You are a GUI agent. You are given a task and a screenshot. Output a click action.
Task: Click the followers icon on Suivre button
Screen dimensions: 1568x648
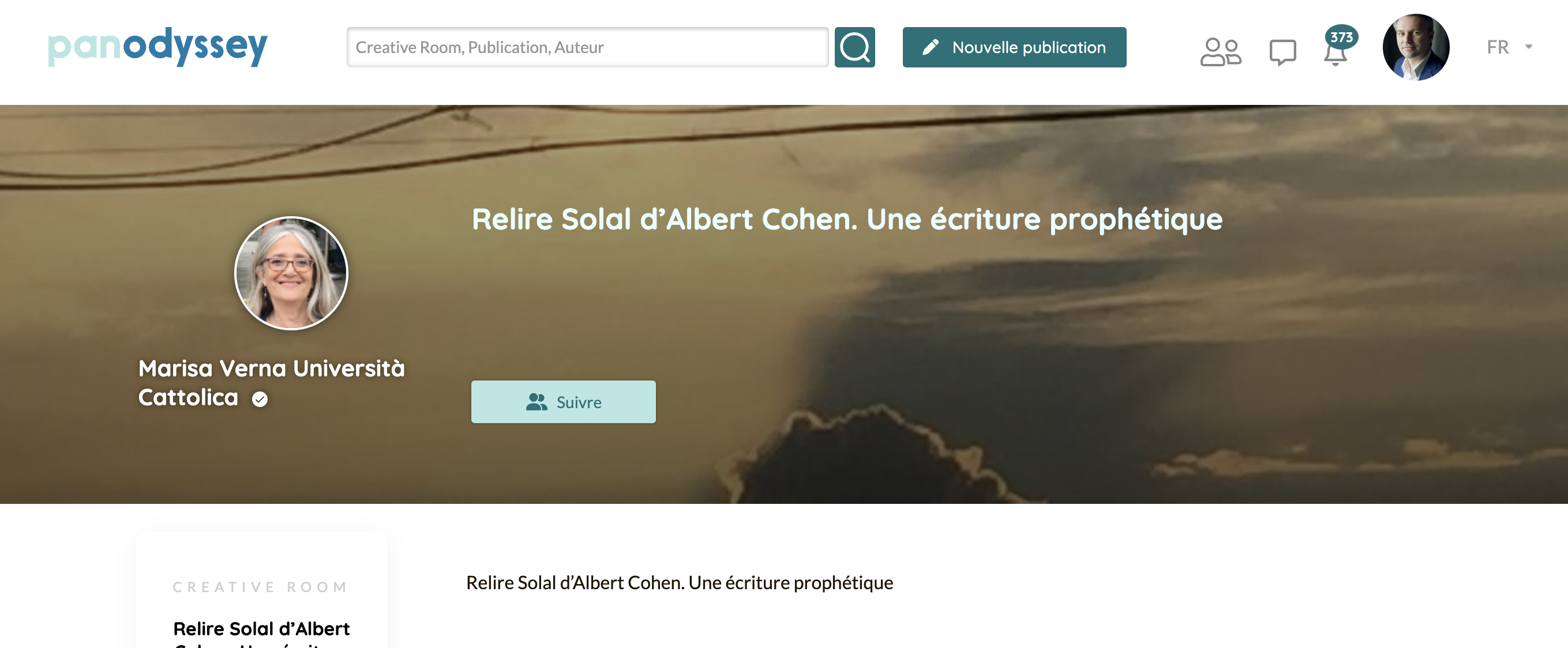537,402
